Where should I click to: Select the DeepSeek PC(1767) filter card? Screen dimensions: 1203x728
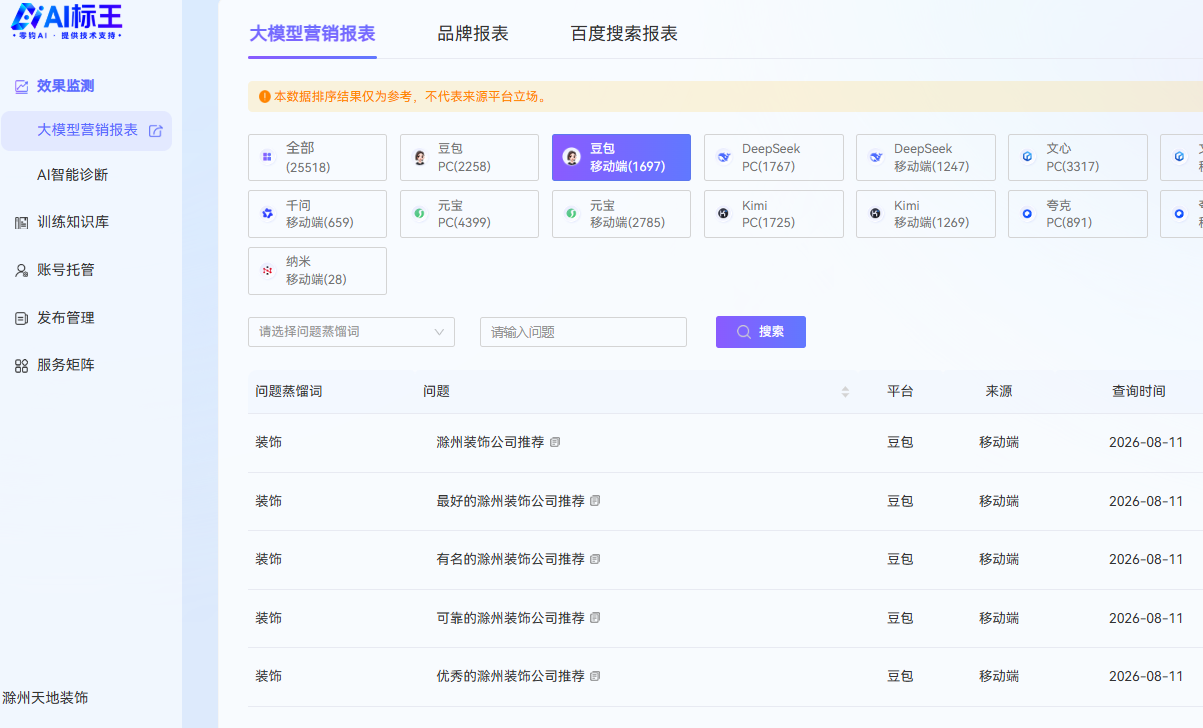(773, 157)
